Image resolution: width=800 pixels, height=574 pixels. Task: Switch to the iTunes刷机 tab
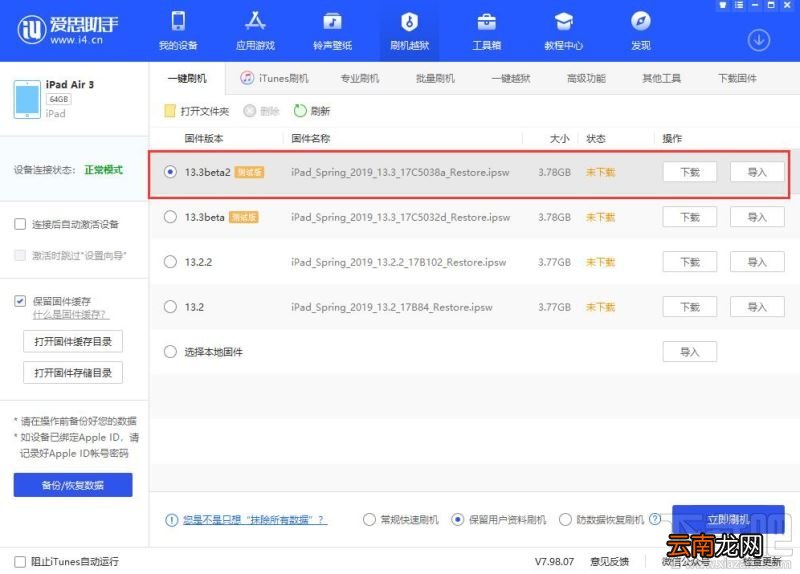click(274, 78)
